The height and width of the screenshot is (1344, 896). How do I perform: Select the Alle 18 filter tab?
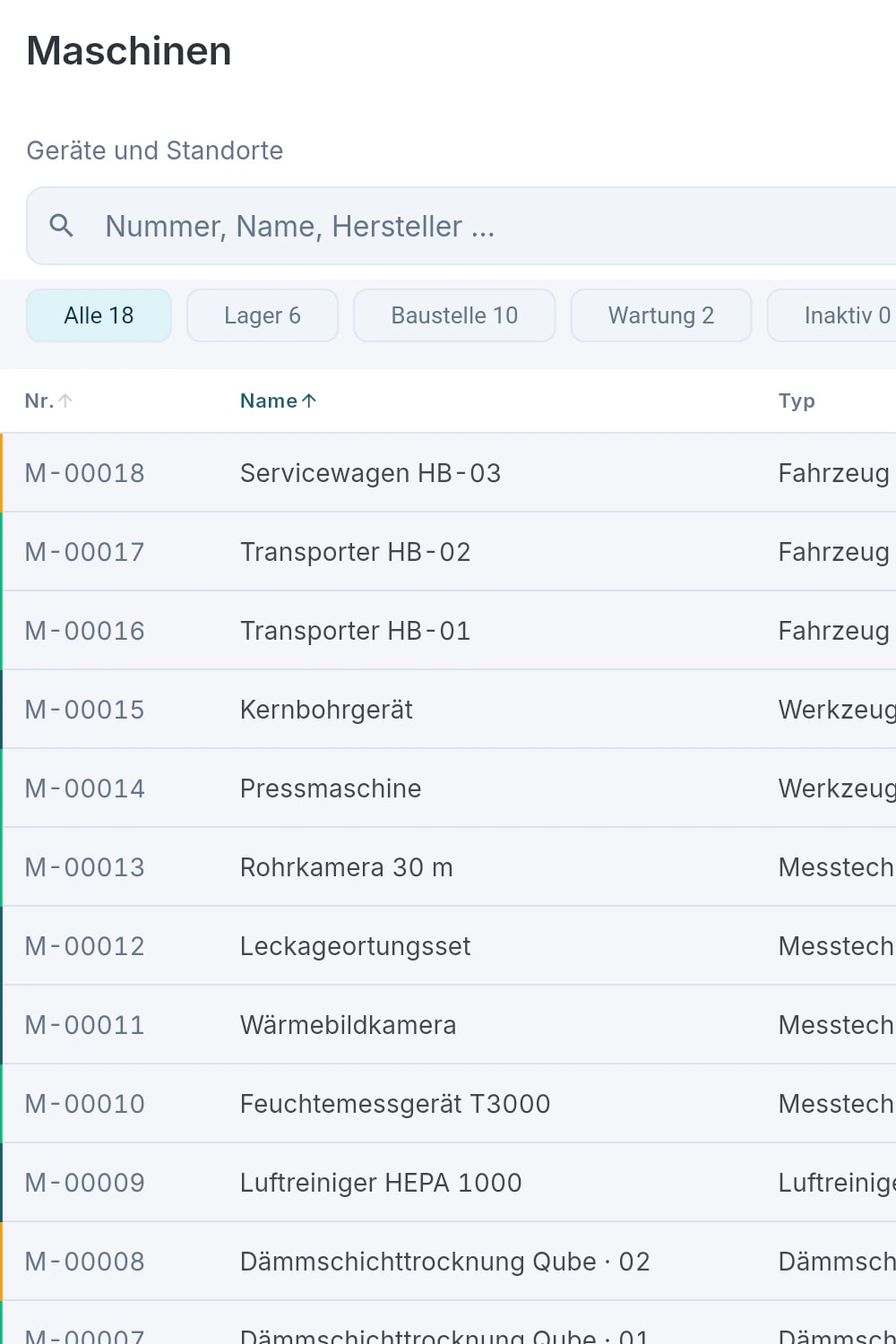point(99,315)
